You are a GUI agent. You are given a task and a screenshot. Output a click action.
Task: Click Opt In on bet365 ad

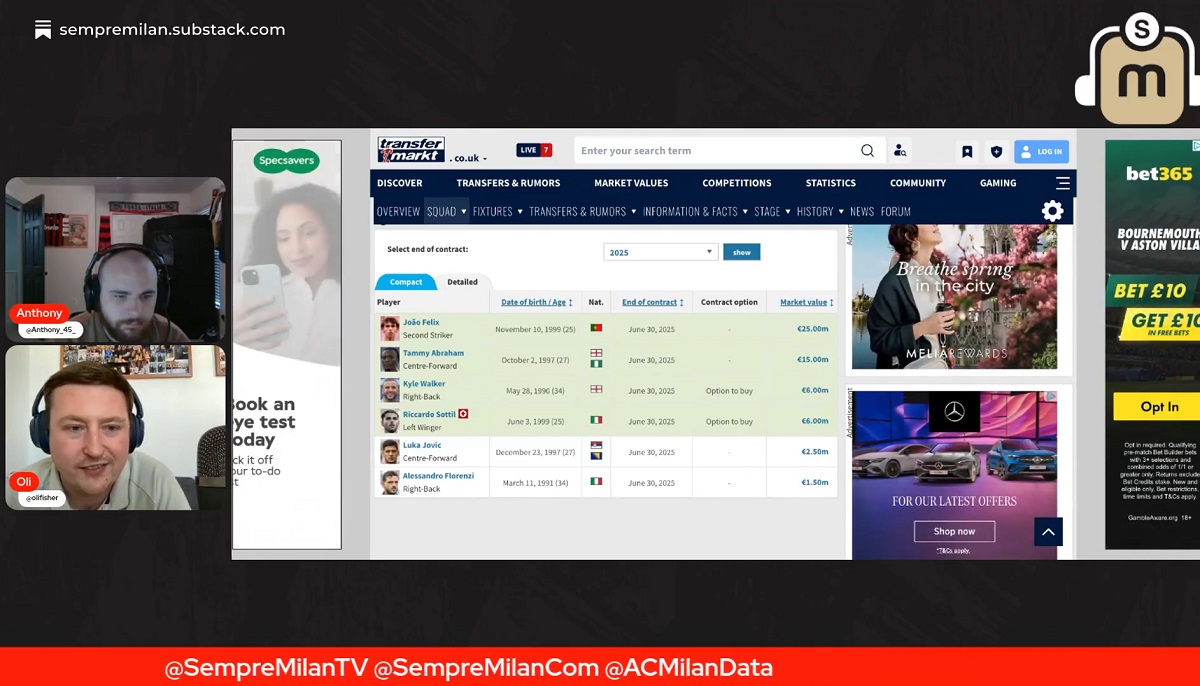[x=1158, y=407]
